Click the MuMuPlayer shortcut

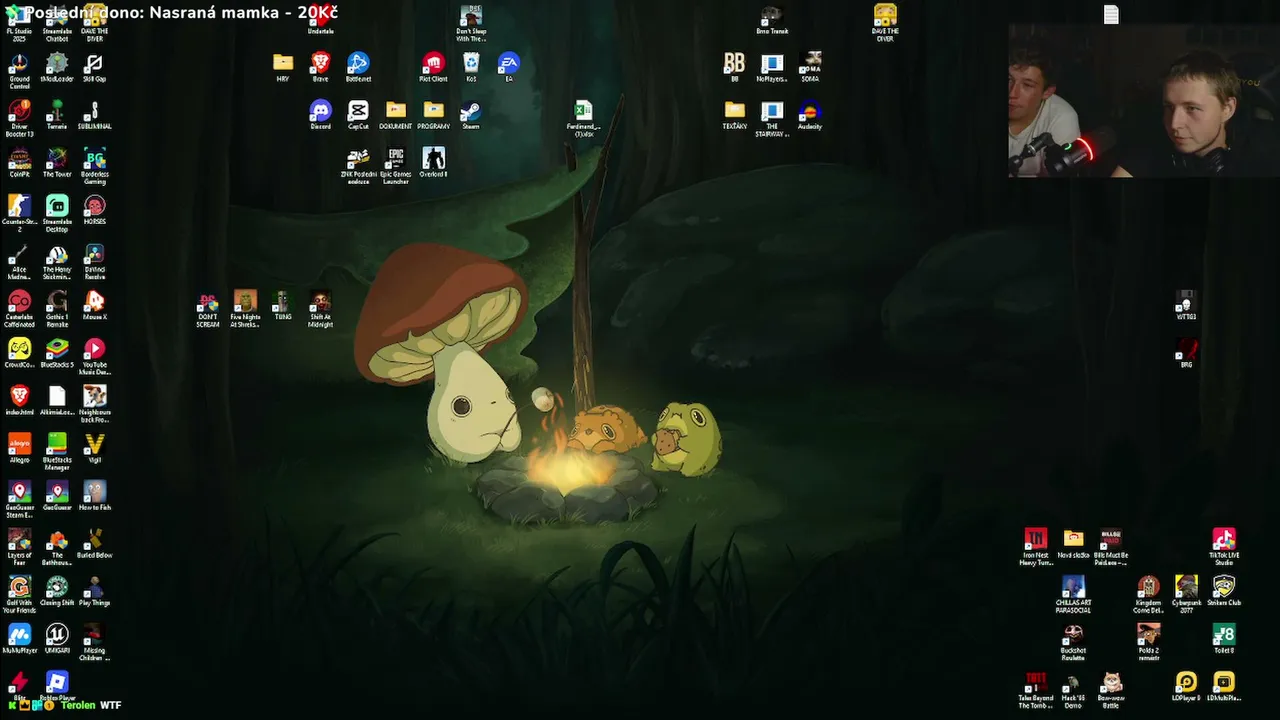pyautogui.click(x=19, y=640)
